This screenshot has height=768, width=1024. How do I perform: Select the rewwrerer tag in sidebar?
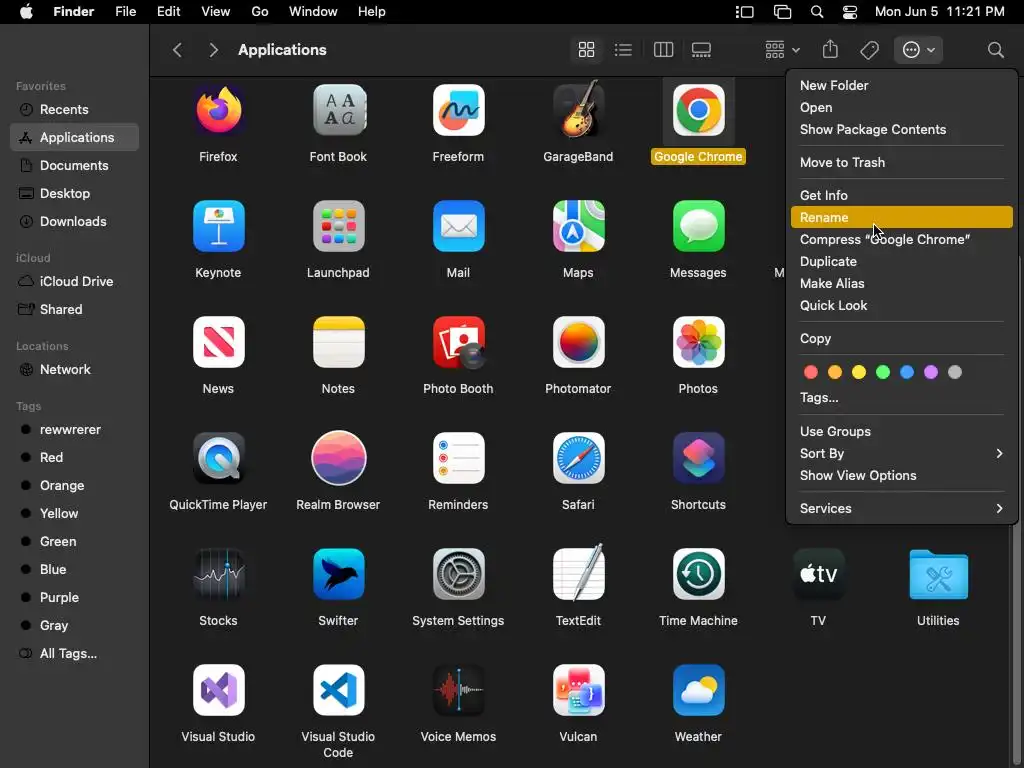point(74,430)
